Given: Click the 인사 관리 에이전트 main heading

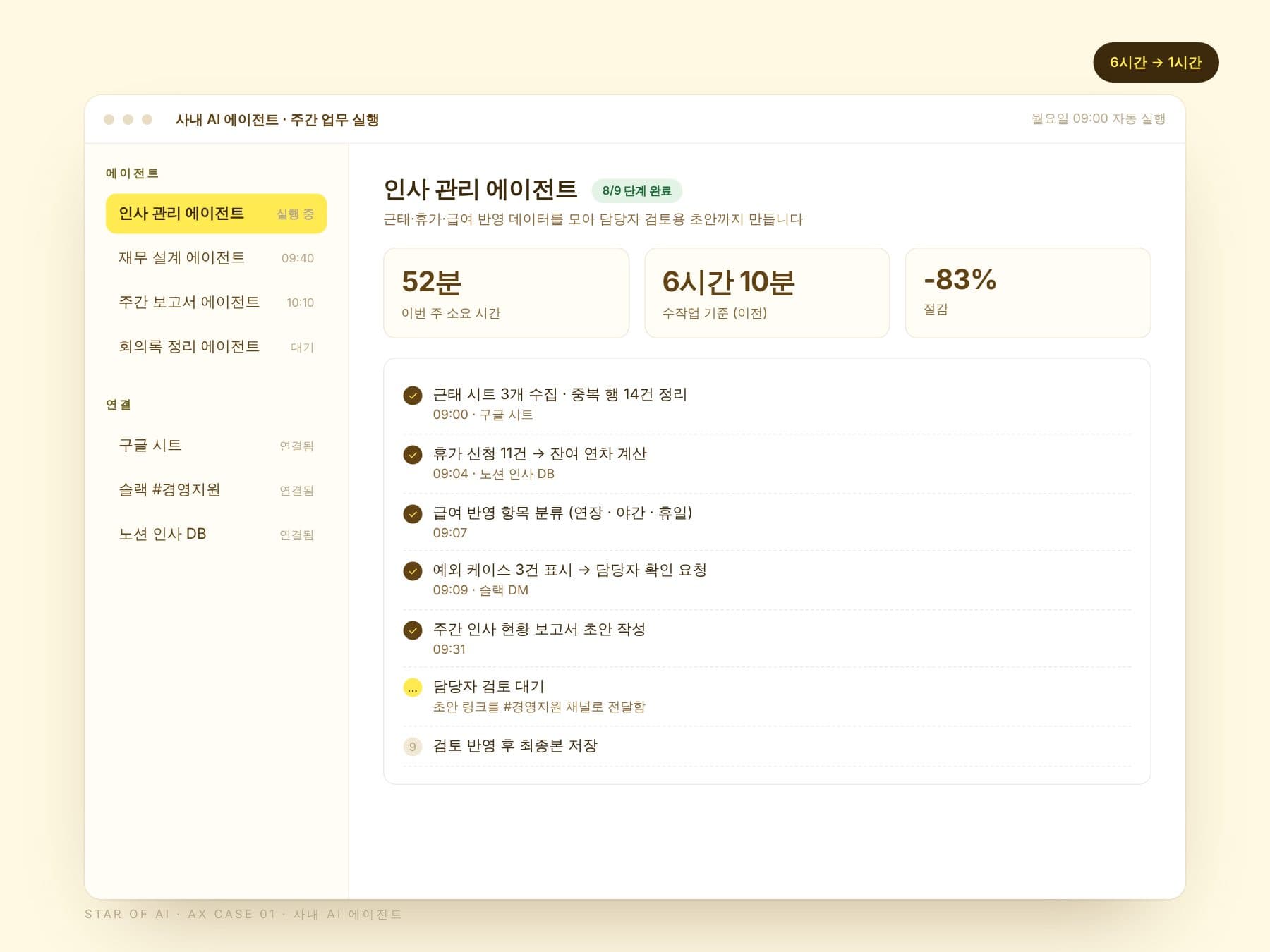Looking at the screenshot, I should point(480,190).
